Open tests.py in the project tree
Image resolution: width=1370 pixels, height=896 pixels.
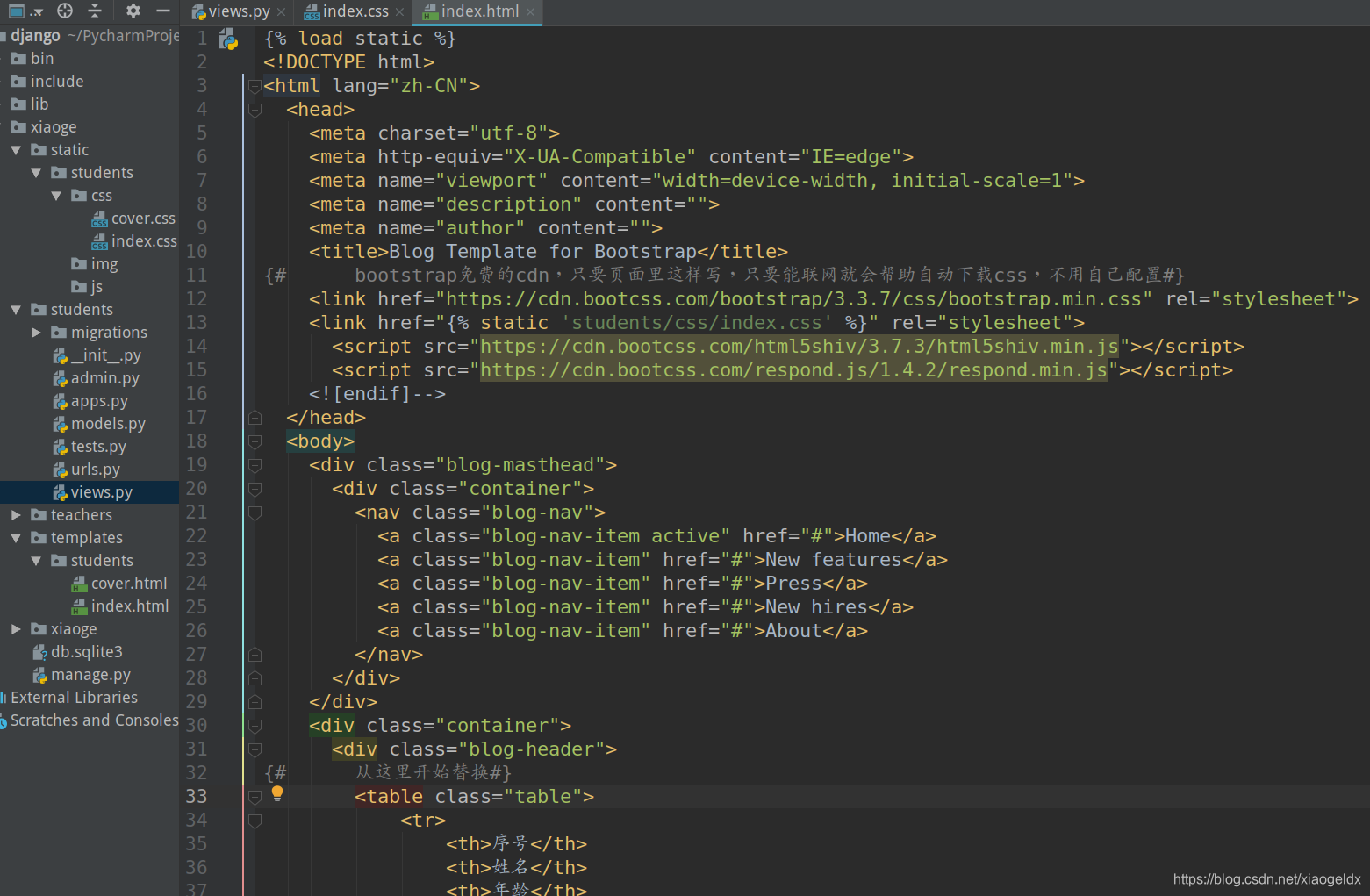90,447
